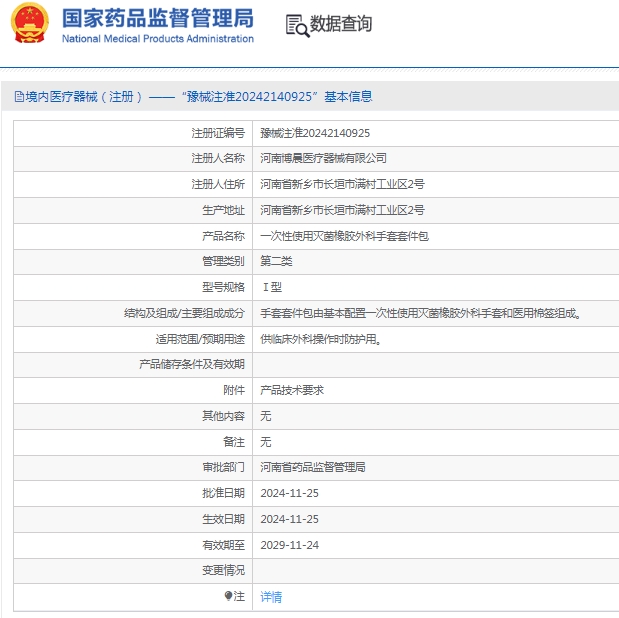619x618 pixels.
Task: Select the 手套套件包由基本配置 composition text
Action: 420,314
